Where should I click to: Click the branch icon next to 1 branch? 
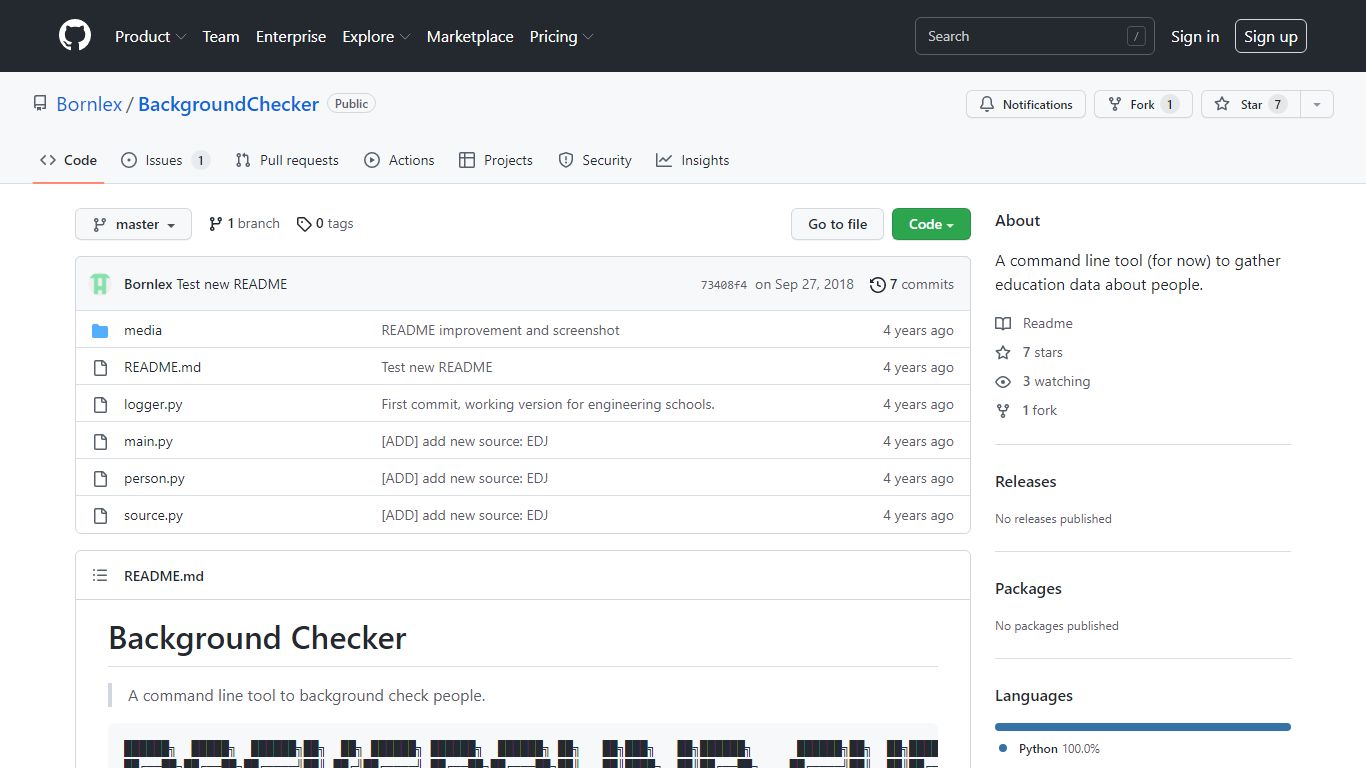click(215, 224)
